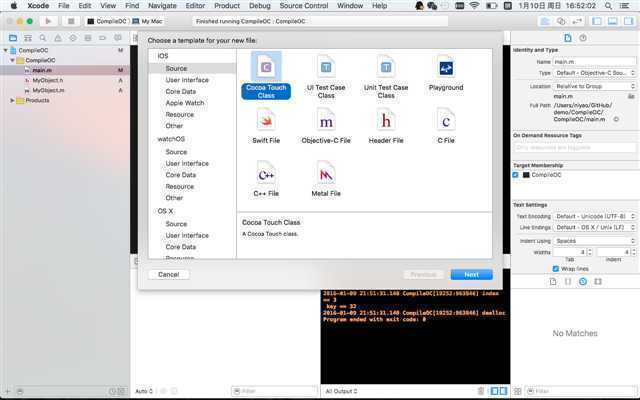Viewport: 640px width, 400px height.
Task: Switch to the Assistant editor
Action: point(561,21)
